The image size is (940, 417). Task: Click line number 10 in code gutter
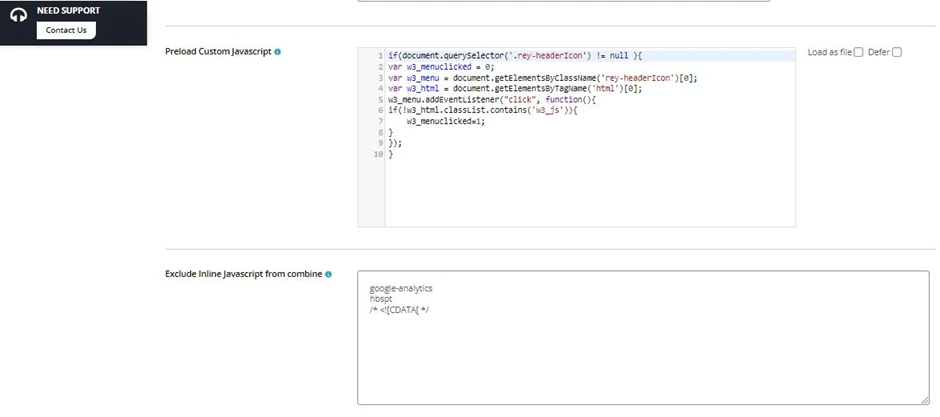click(x=378, y=154)
